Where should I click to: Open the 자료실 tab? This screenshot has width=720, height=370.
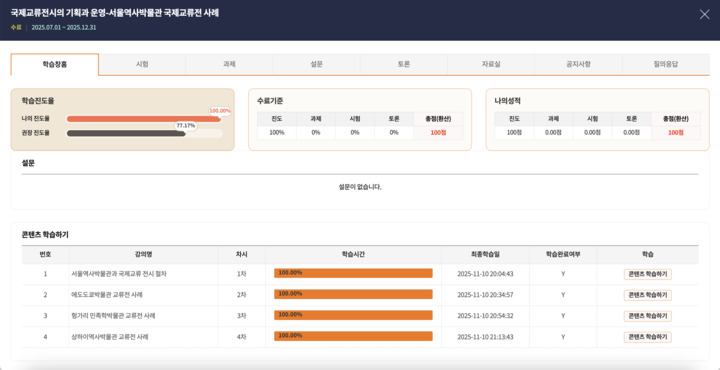[x=491, y=65]
